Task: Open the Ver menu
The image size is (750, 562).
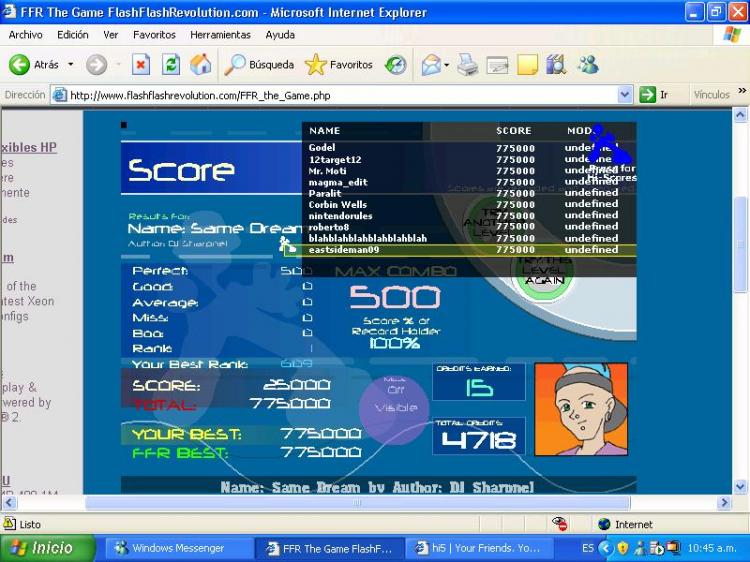Action: click(x=110, y=34)
